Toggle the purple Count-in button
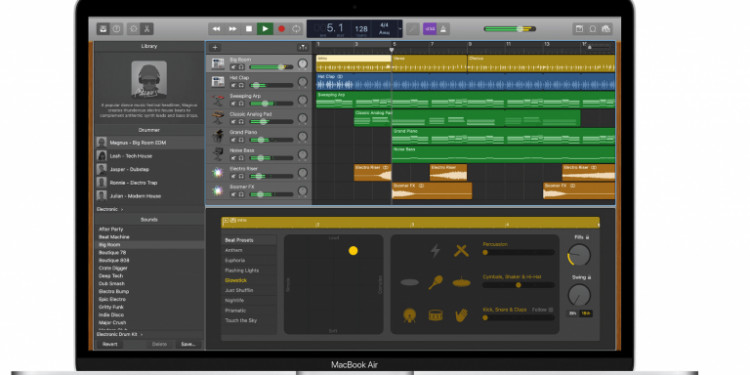 [x=430, y=29]
